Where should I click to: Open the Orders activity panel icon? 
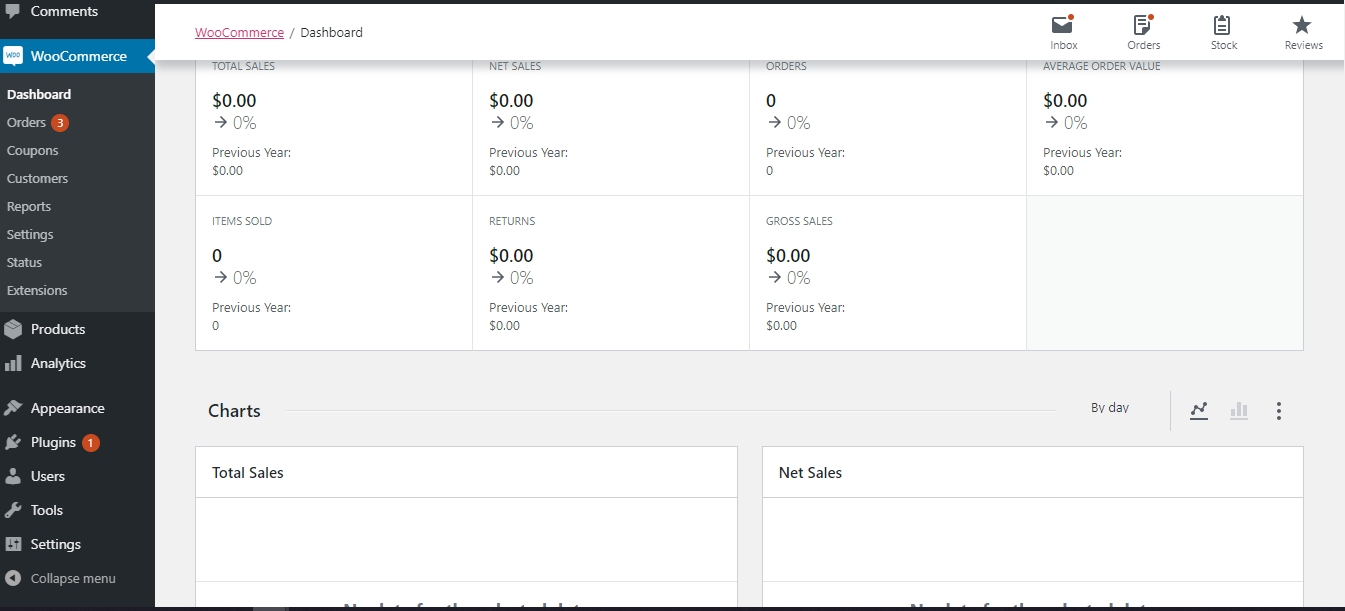[1143, 25]
